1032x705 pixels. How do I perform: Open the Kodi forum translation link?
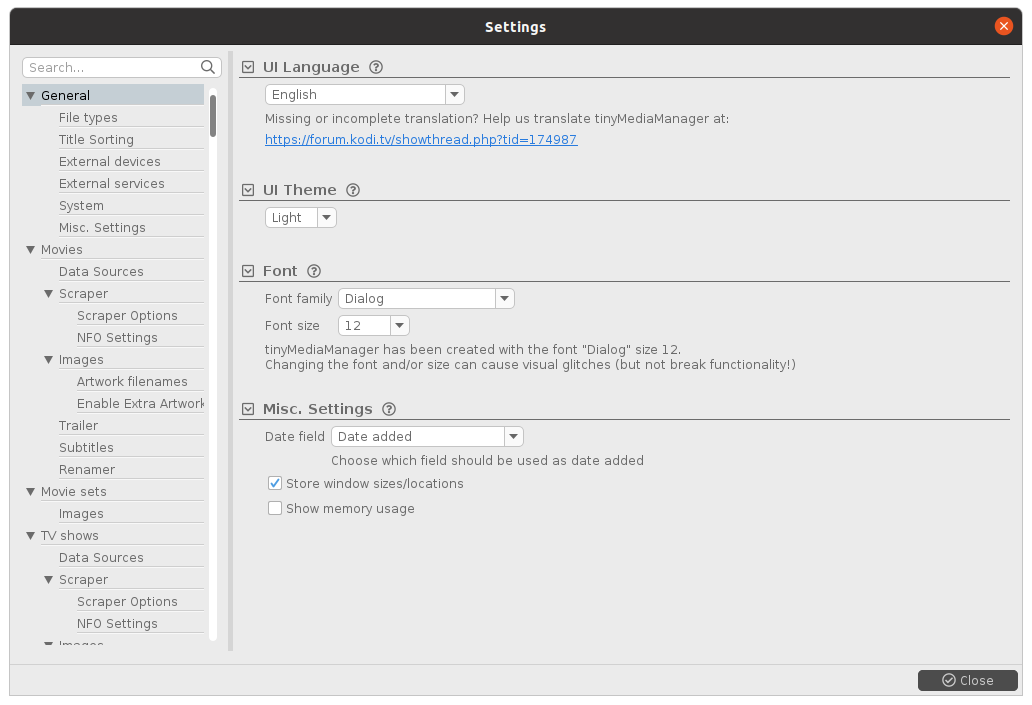tap(421, 140)
